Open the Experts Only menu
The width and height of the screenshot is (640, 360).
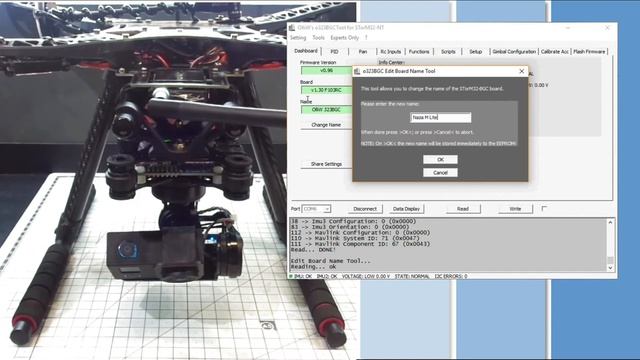point(344,38)
